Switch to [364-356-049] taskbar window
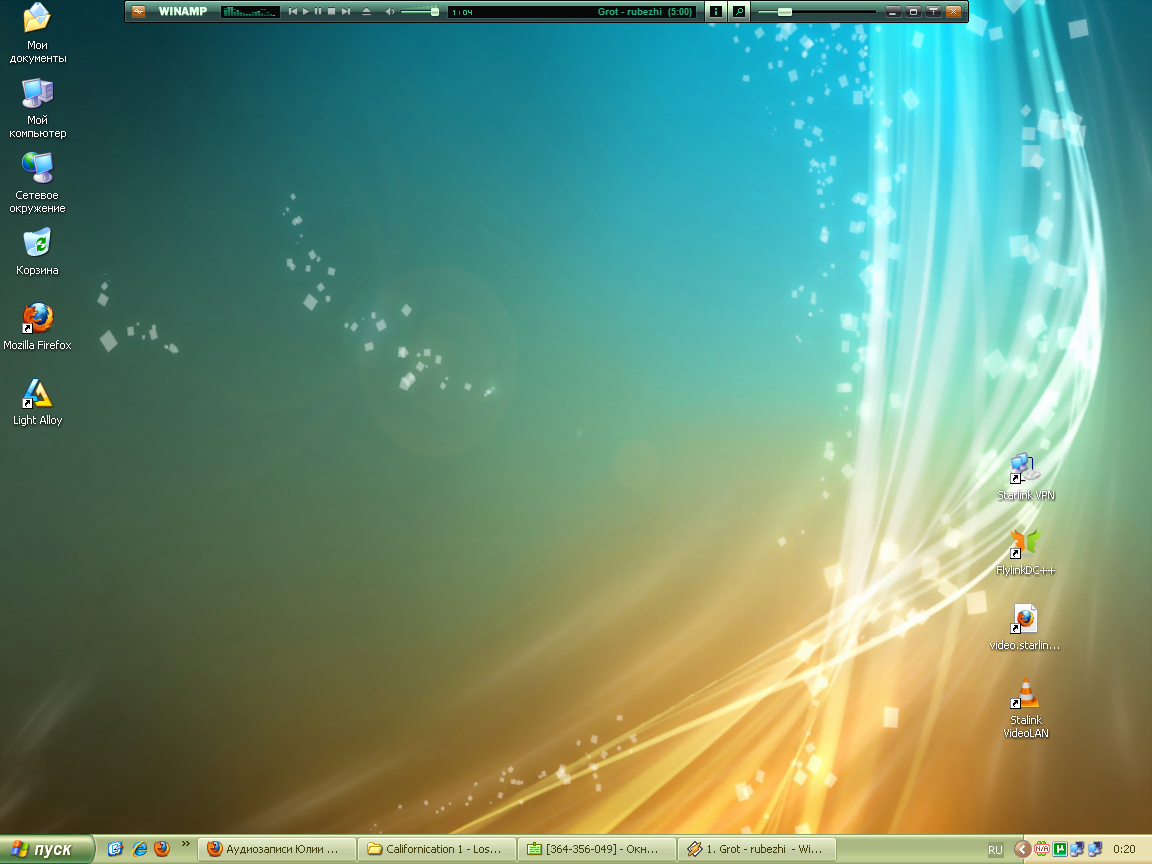This screenshot has width=1152, height=864. [598, 849]
